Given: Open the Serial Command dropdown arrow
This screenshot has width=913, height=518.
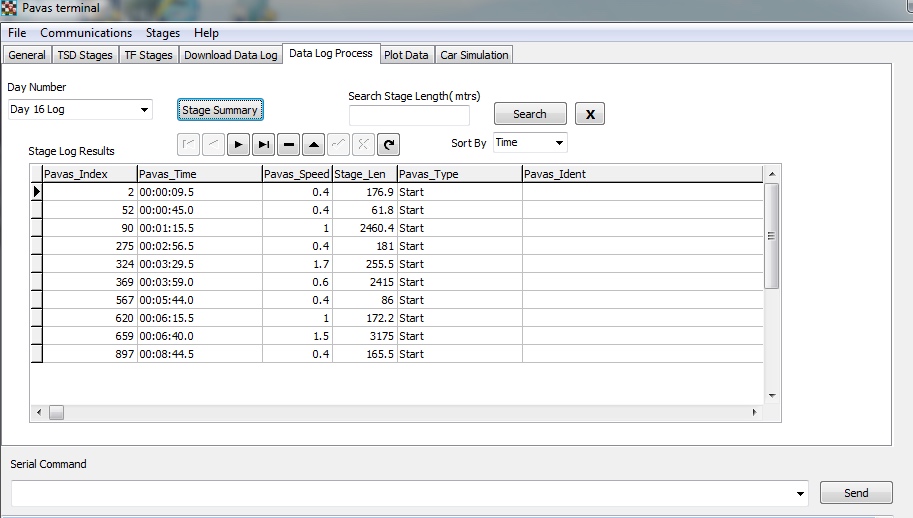Looking at the screenshot, I should [x=800, y=493].
